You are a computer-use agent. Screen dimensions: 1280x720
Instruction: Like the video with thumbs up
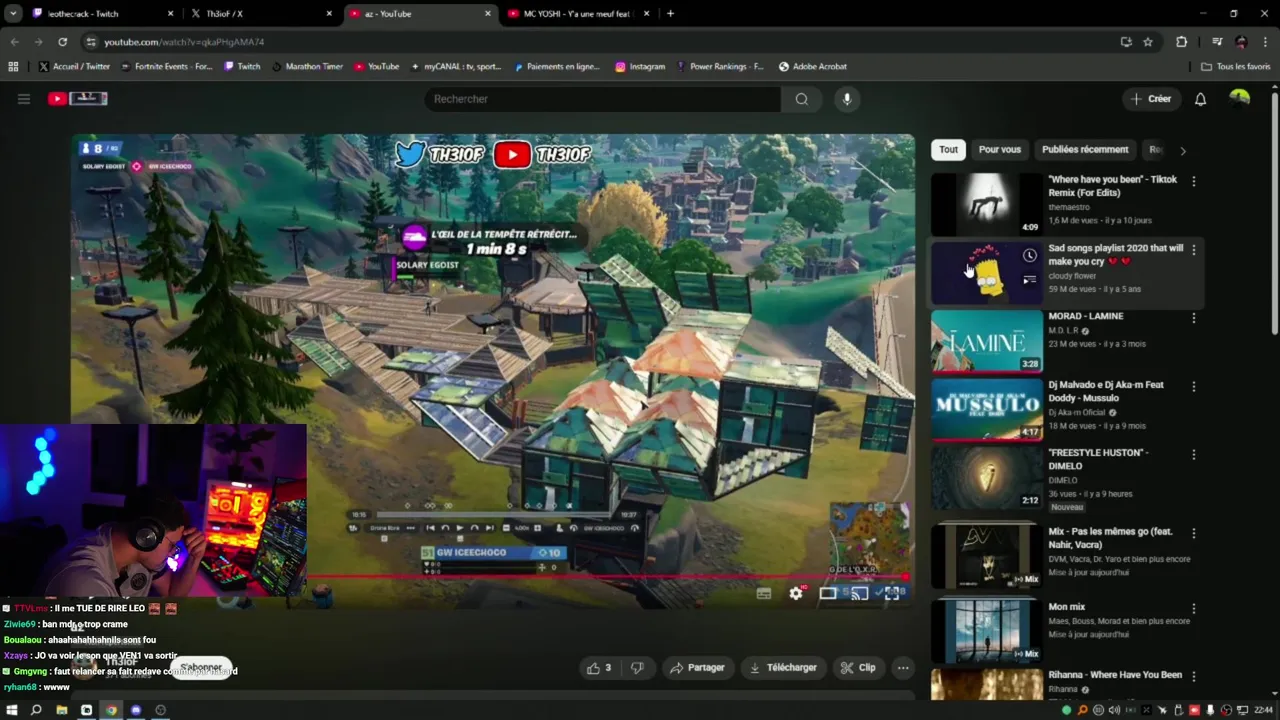599,668
